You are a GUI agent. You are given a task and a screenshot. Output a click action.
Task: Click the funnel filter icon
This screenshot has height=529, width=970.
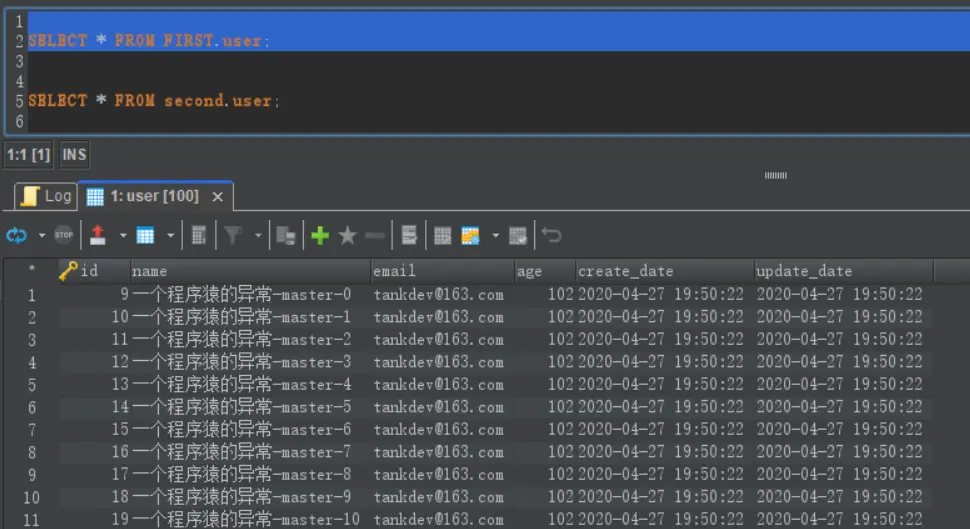(233, 235)
